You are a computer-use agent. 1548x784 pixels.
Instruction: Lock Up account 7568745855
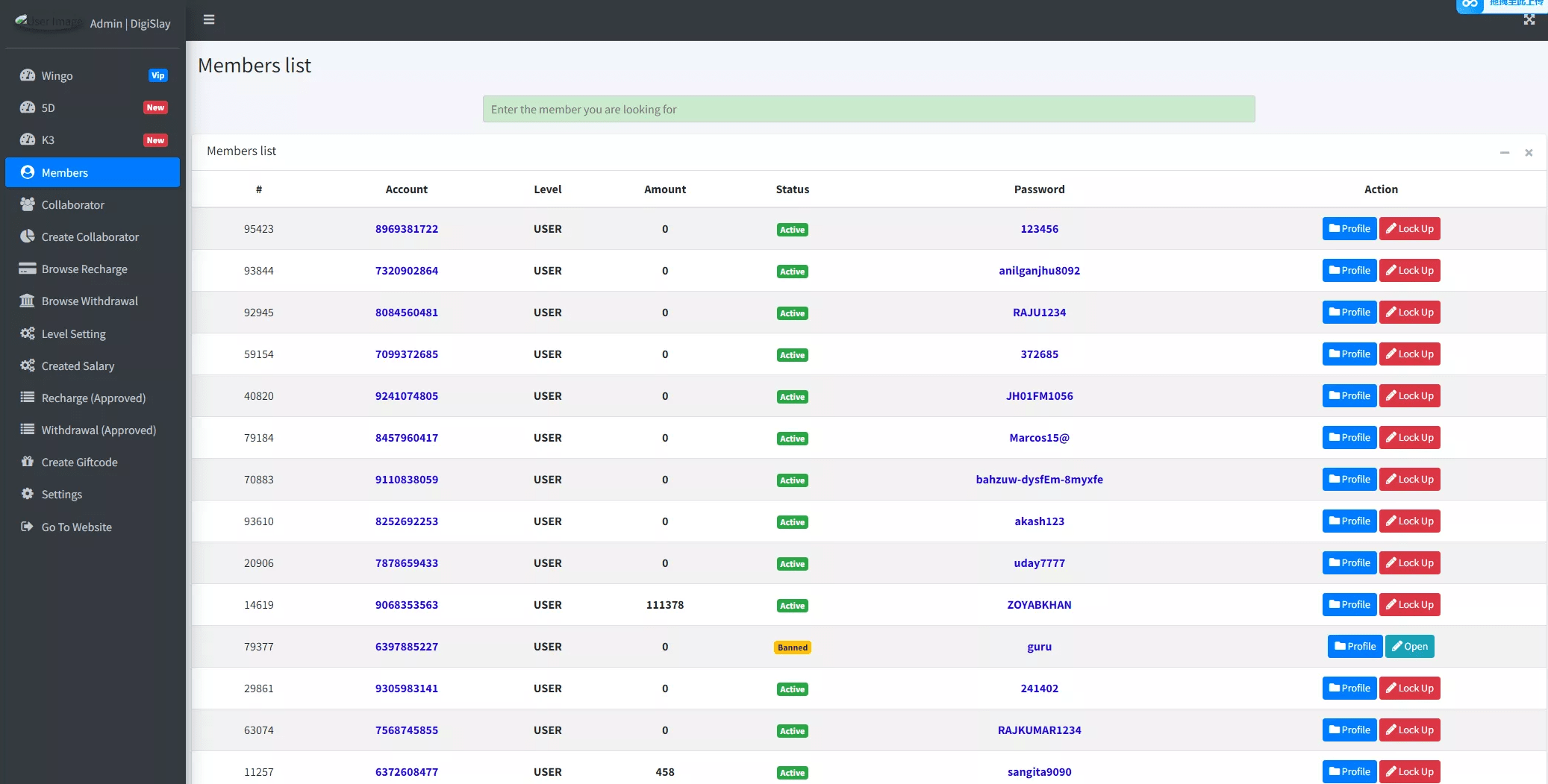click(x=1409, y=730)
